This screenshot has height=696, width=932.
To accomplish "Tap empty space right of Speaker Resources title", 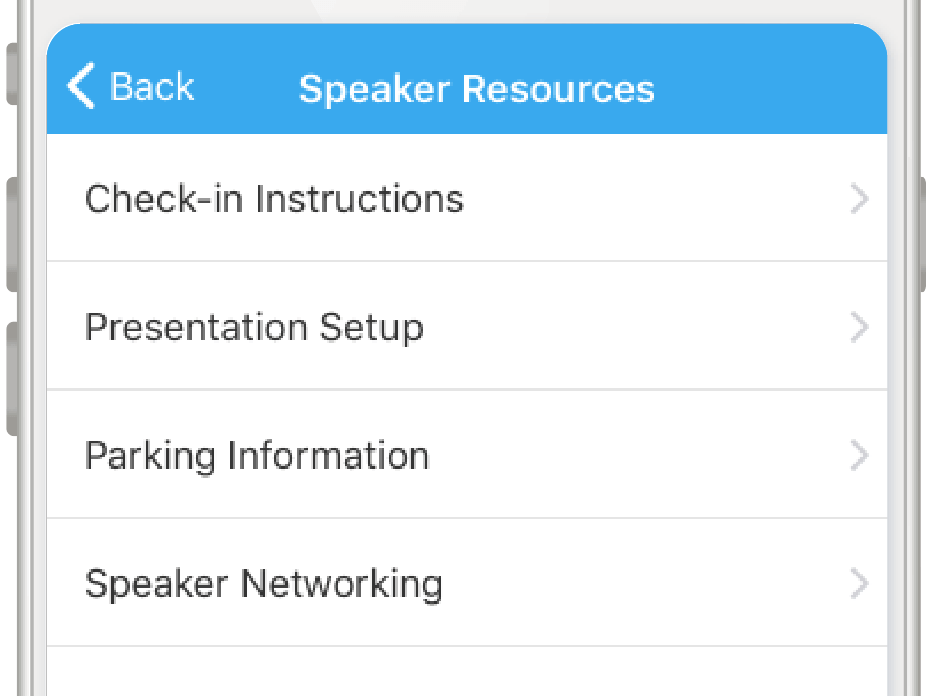I will pyautogui.click(x=770, y=89).
